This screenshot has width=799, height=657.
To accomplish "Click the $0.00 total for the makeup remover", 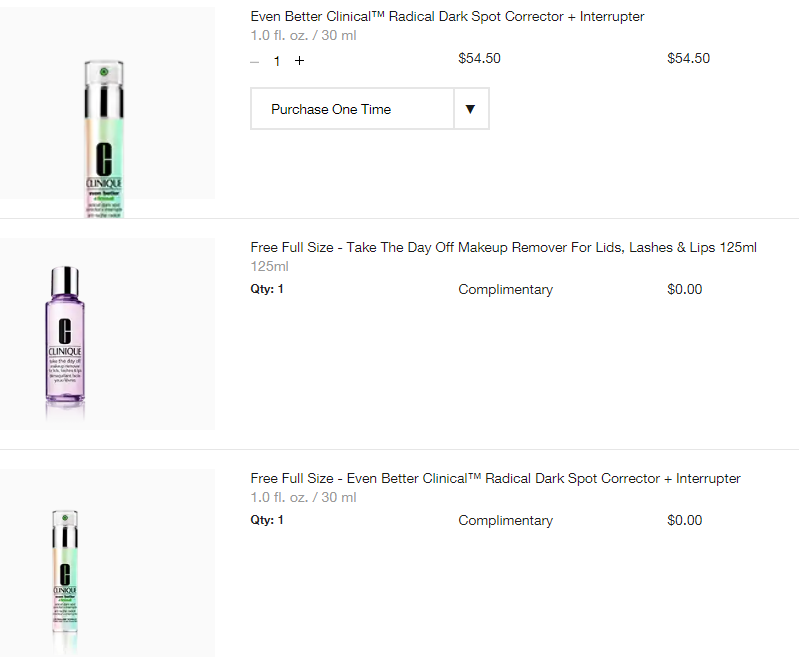I will pos(684,289).
